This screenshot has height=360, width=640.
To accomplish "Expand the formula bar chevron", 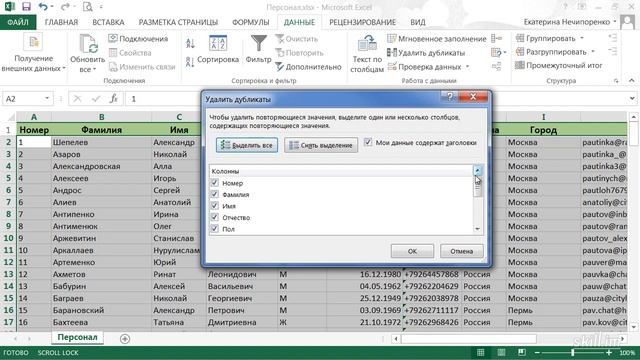I will [632, 98].
